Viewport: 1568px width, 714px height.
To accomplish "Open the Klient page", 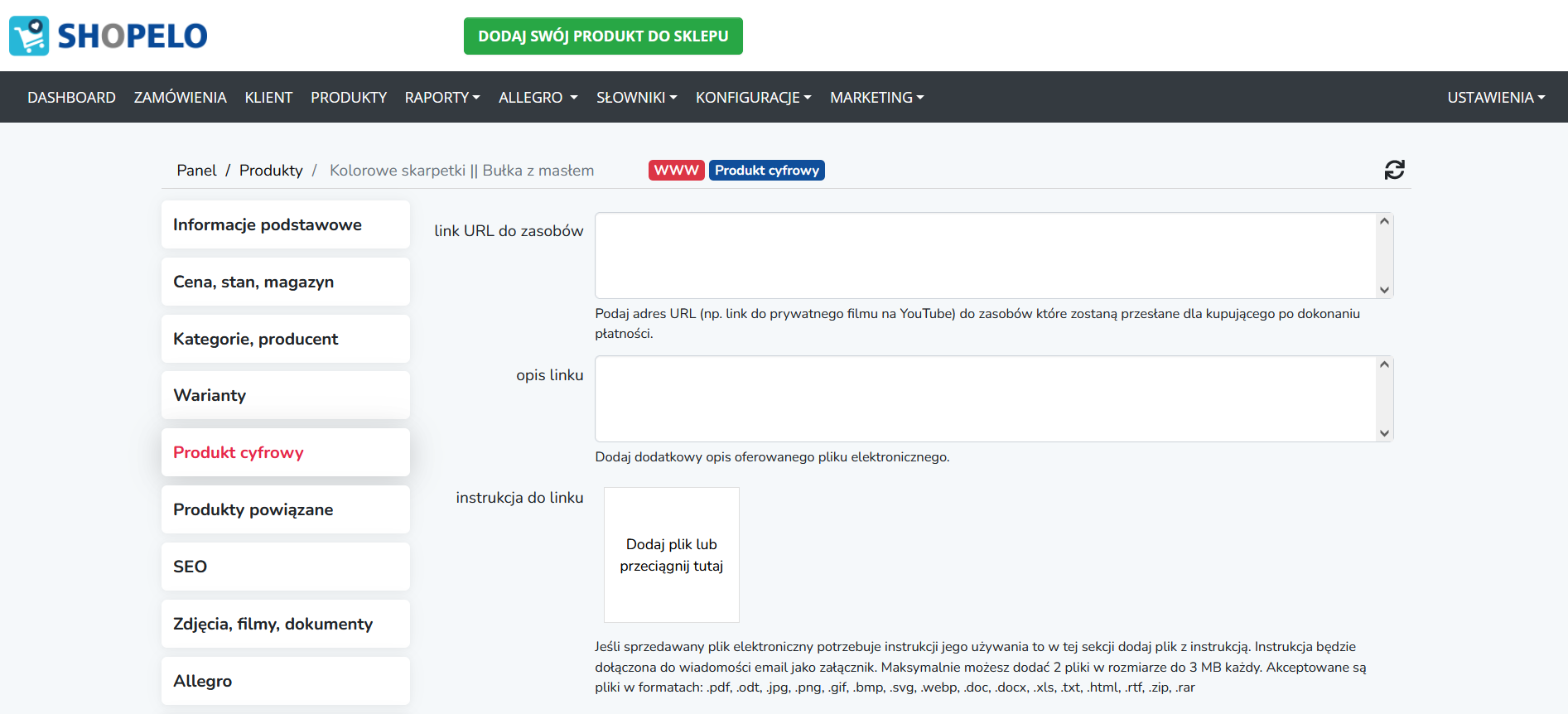I will [x=268, y=98].
